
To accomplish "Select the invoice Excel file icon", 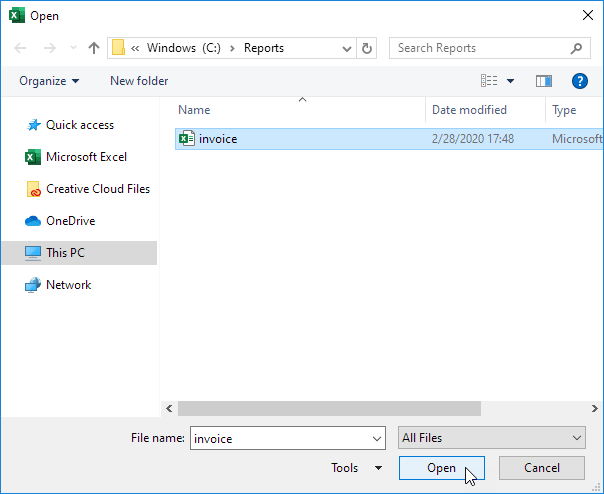I will pos(186,139).
